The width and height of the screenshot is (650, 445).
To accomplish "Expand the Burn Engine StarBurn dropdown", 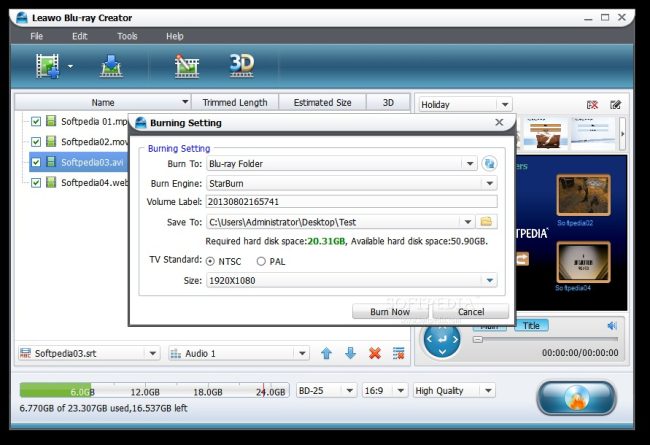I will 489,183.
